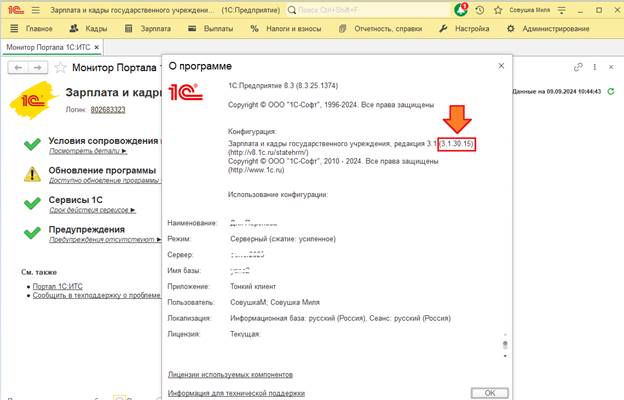The image size is (624, 400).
Task: Click the notifications bell icon
Action: click(x=461, y=10)
